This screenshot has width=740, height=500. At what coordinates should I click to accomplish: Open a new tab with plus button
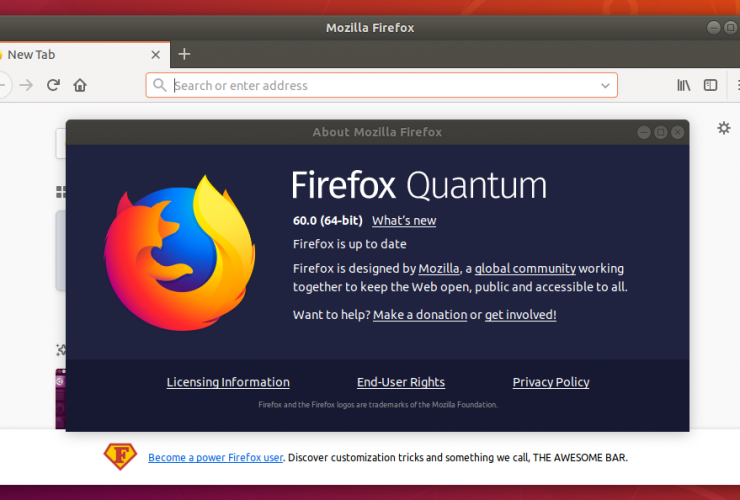(184, 54)
